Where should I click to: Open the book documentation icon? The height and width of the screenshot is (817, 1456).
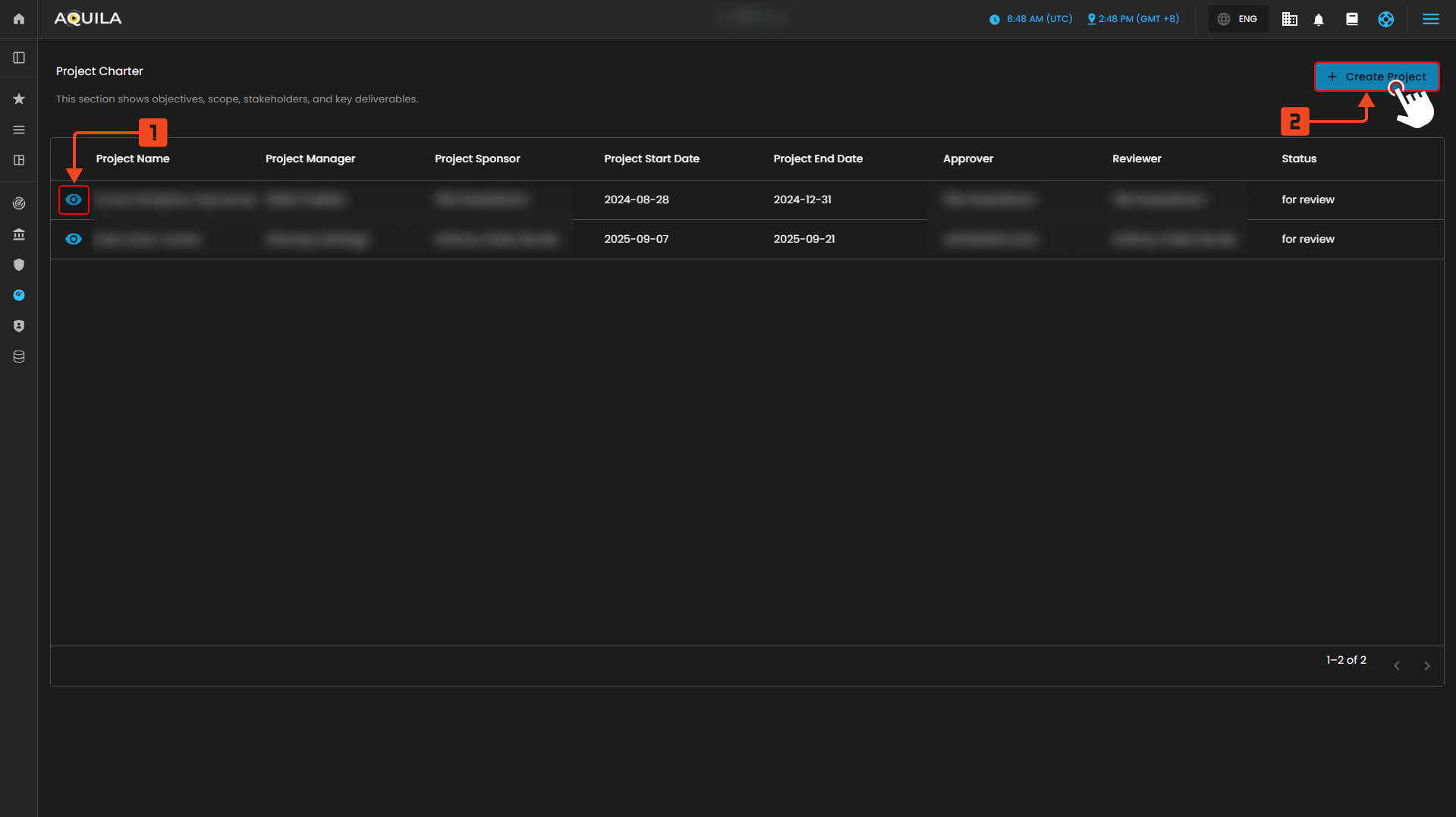click(x=1352, y=20)
